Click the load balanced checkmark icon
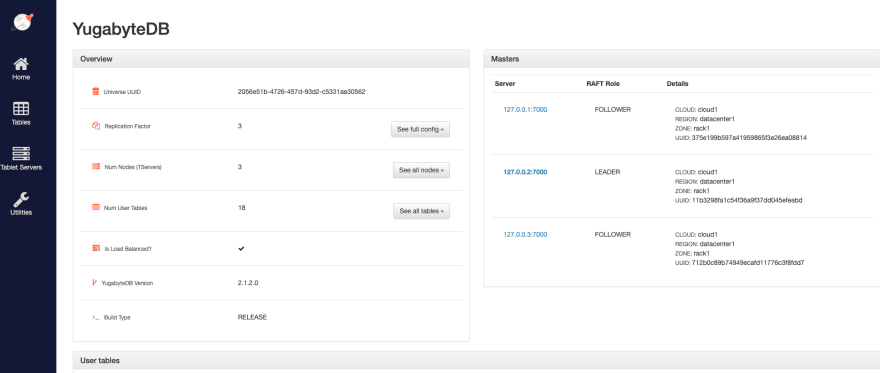Image resolution: width=880 pixels, height=373 pixels. 241,248
